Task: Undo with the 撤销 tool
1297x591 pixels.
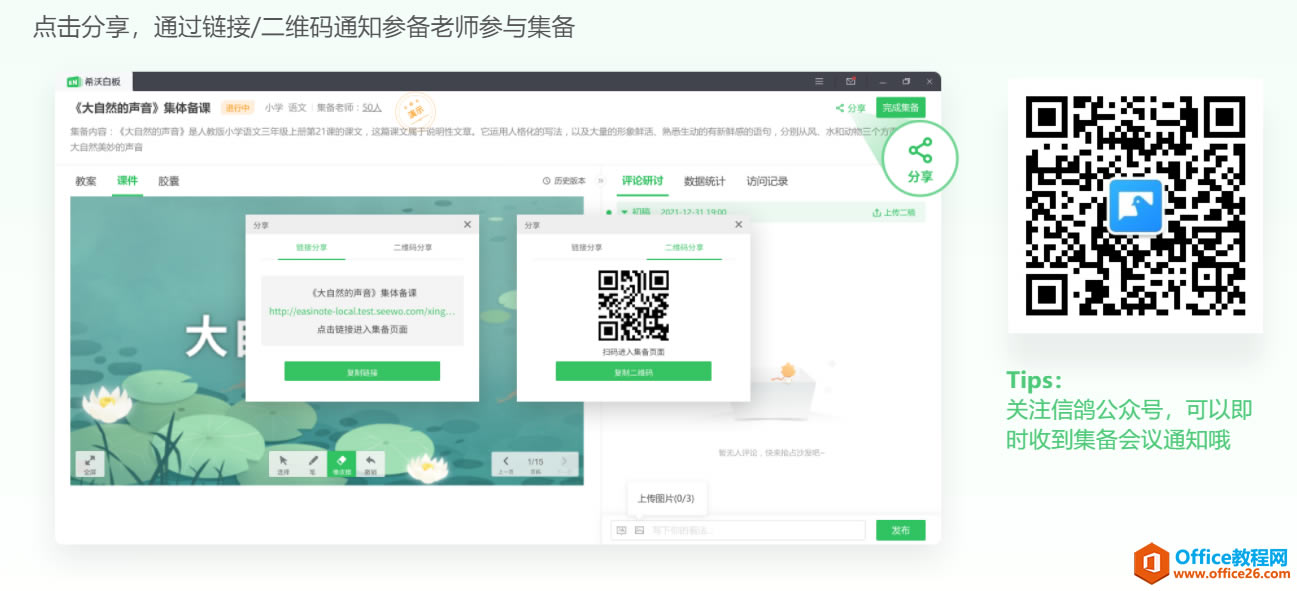Action: click(x=370, y=464)
